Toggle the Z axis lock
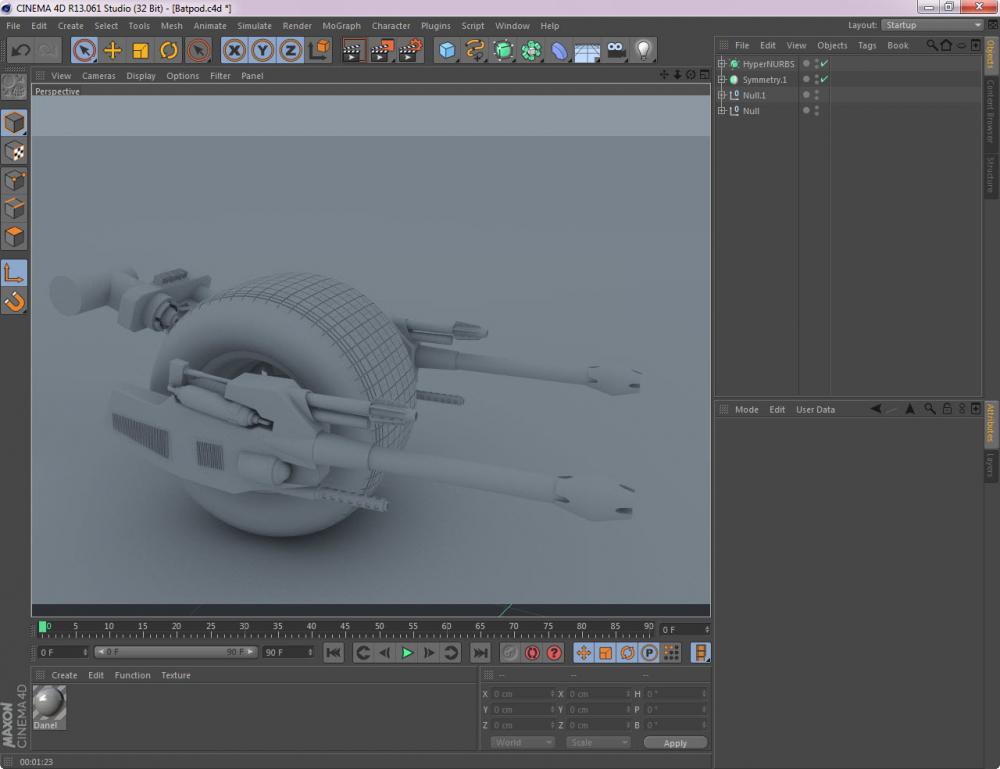 coord(291,50)
